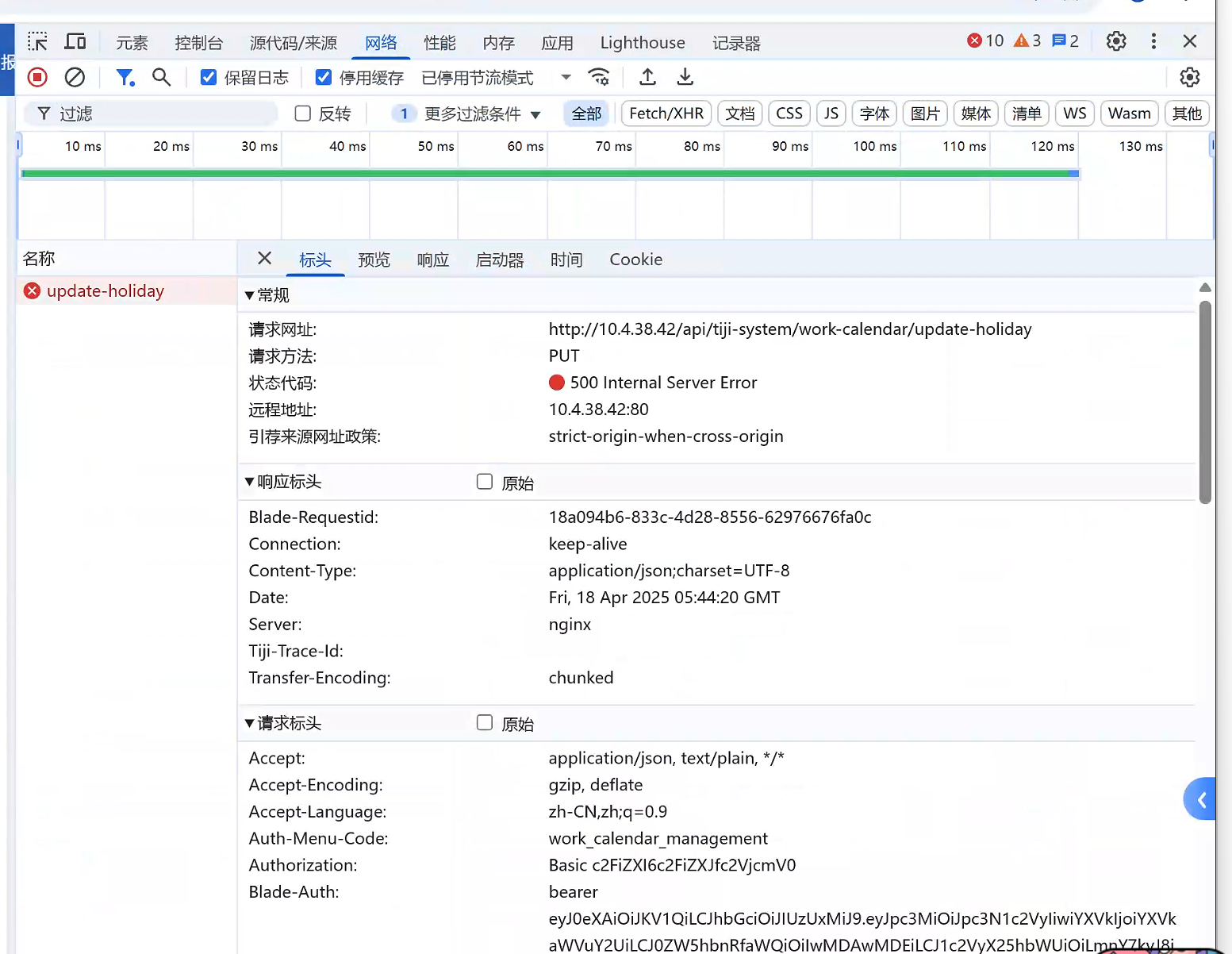Filter requests by CSS
Screen dimensions: 1232x954
point(789,113)
